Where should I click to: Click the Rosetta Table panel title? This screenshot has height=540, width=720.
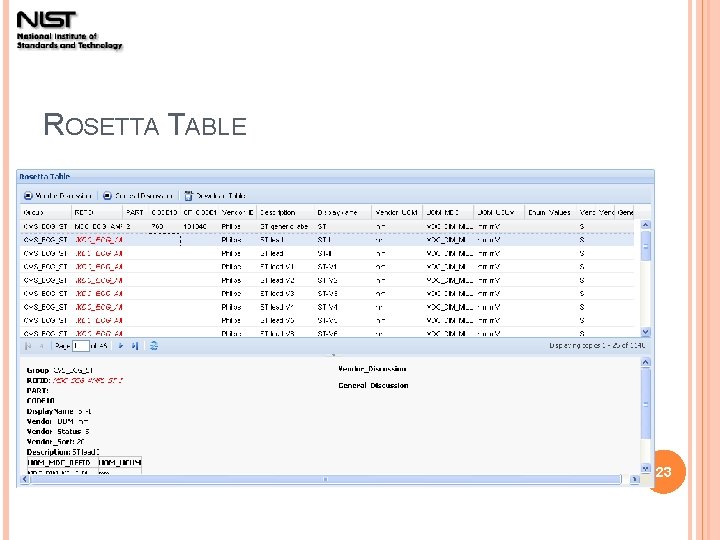45,176
